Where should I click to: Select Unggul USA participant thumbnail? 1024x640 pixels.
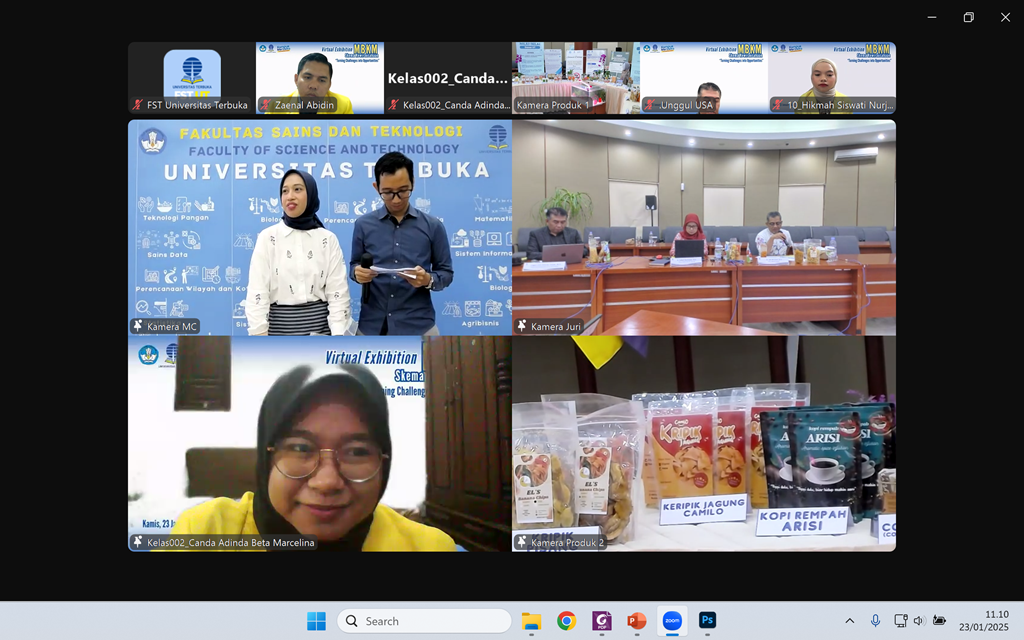704,77
